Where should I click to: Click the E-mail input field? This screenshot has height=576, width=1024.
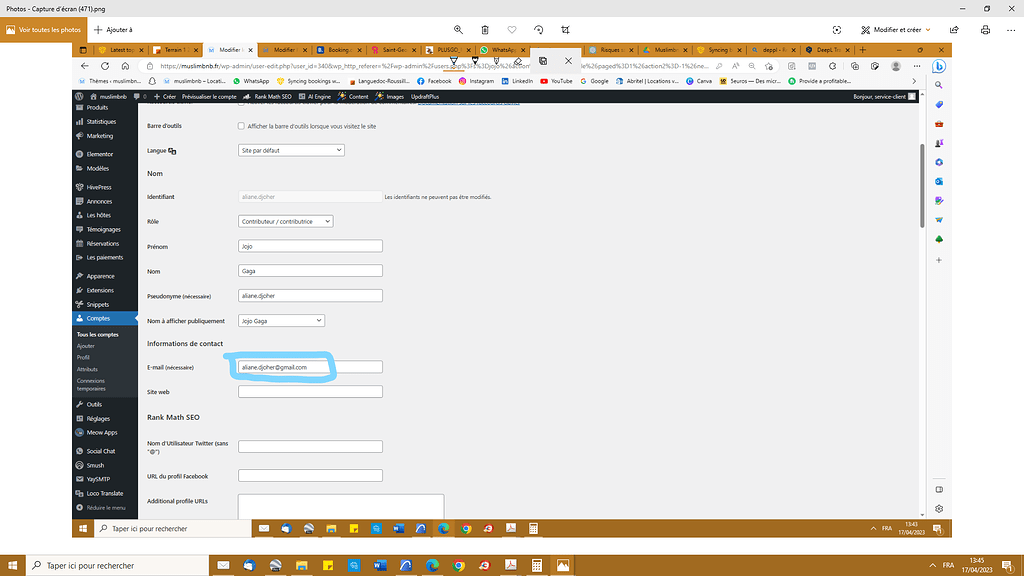[310, 367]
